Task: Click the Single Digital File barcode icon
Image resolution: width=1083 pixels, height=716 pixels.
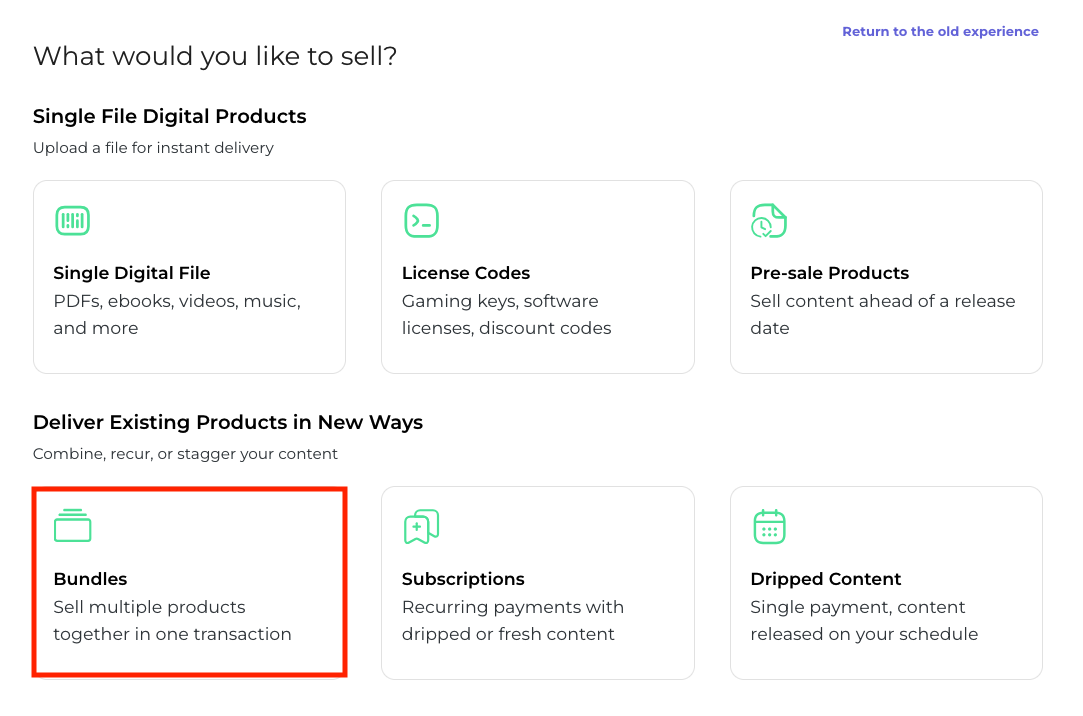Action: [x=72, y=221]
